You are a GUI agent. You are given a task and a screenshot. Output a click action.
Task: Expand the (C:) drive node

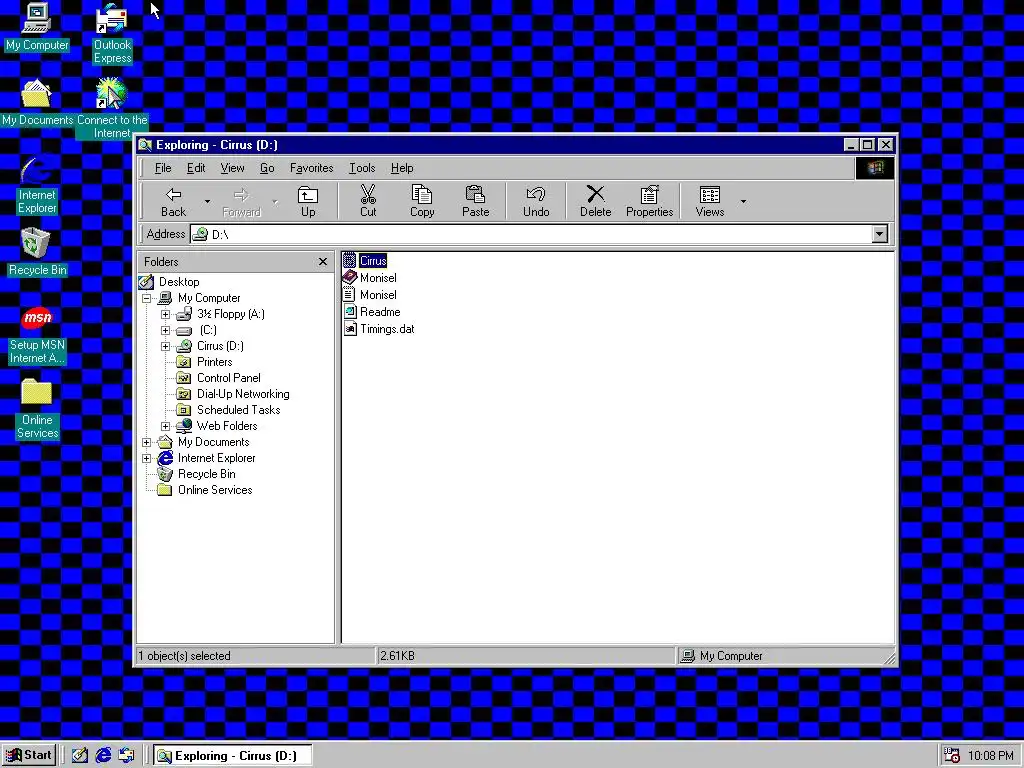click(x=165, y=330)
